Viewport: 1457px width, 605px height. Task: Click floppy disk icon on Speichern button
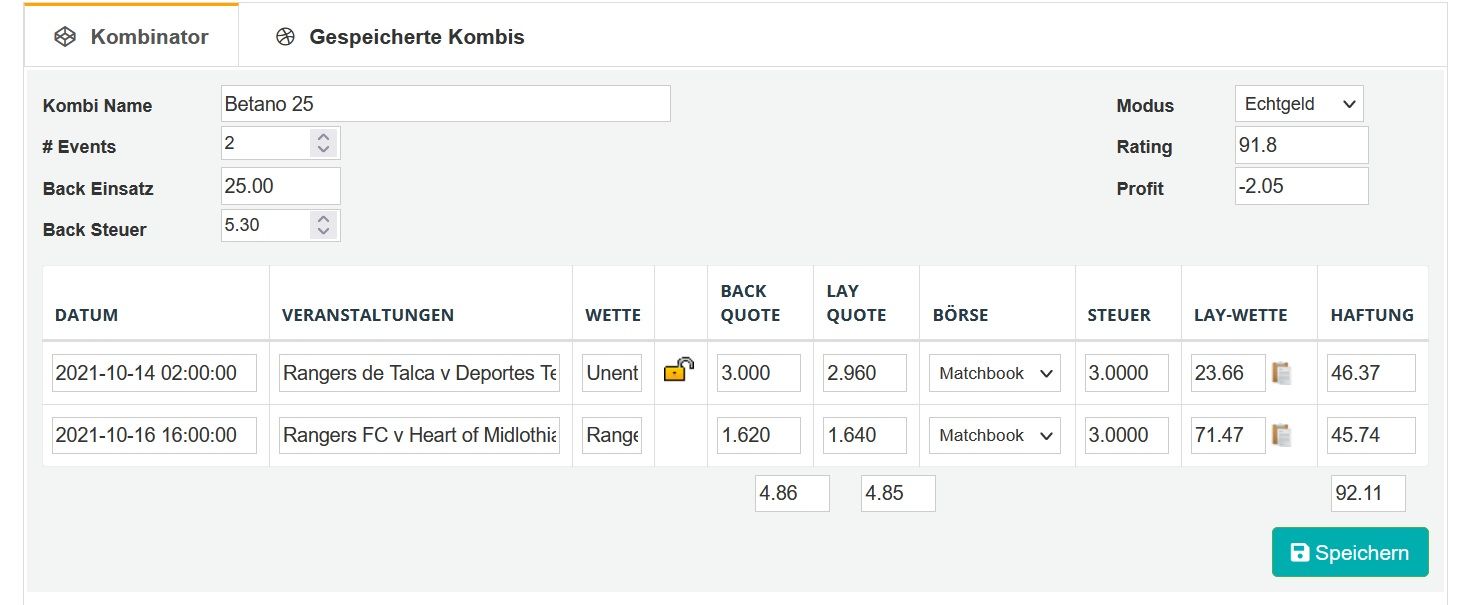[1300, 553]
